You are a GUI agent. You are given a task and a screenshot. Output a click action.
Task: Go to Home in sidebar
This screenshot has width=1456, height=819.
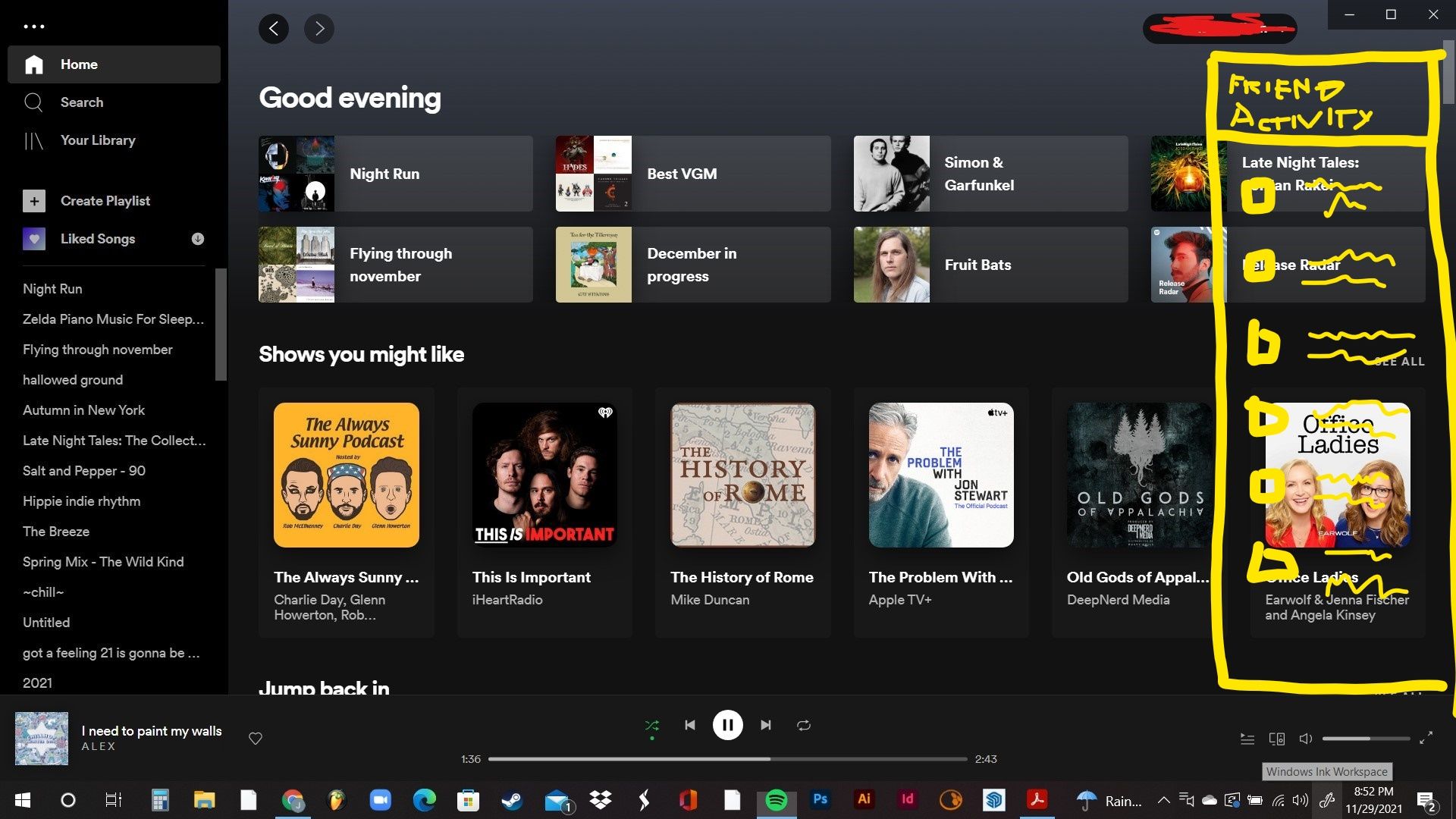pos(79,64)
